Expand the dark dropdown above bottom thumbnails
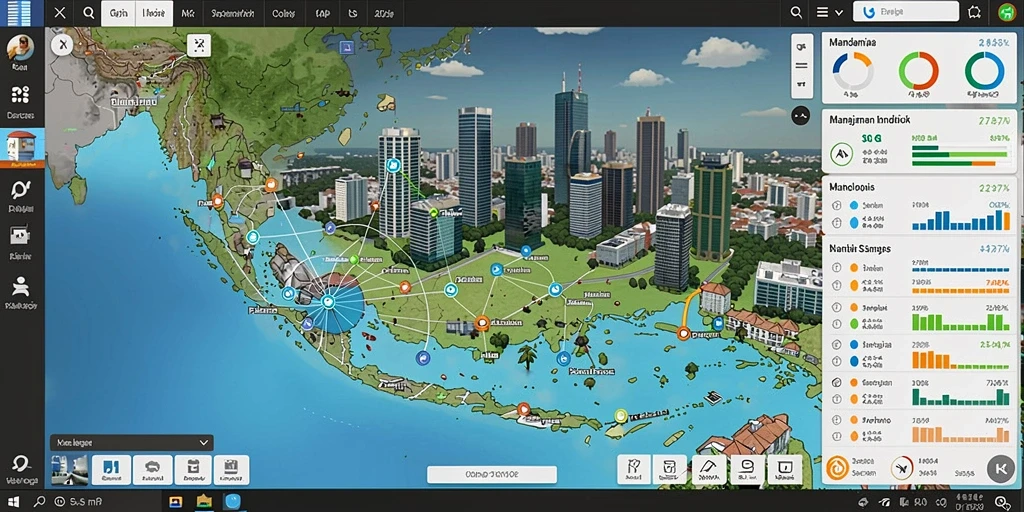This screenshot has height=512, width=1024. tap(131, 442)
